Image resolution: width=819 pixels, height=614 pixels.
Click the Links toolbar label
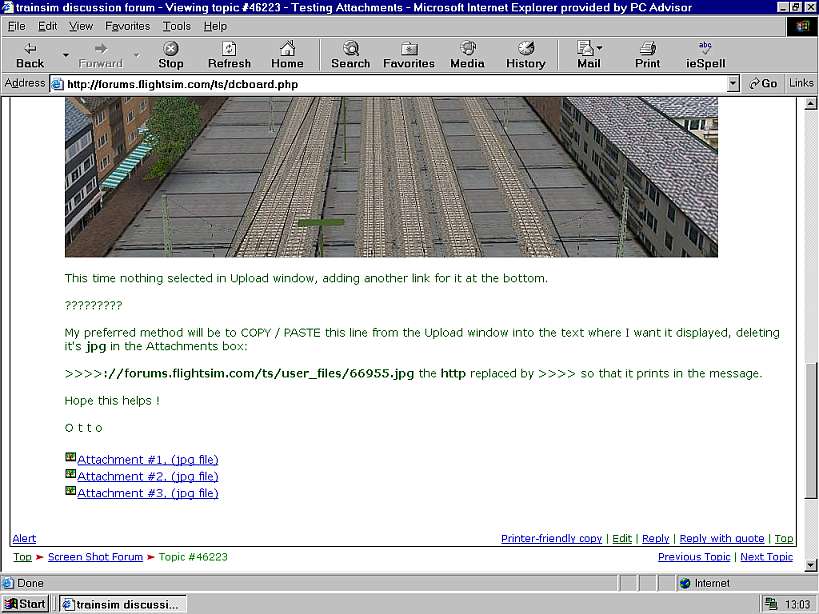(x=801, y=83)
